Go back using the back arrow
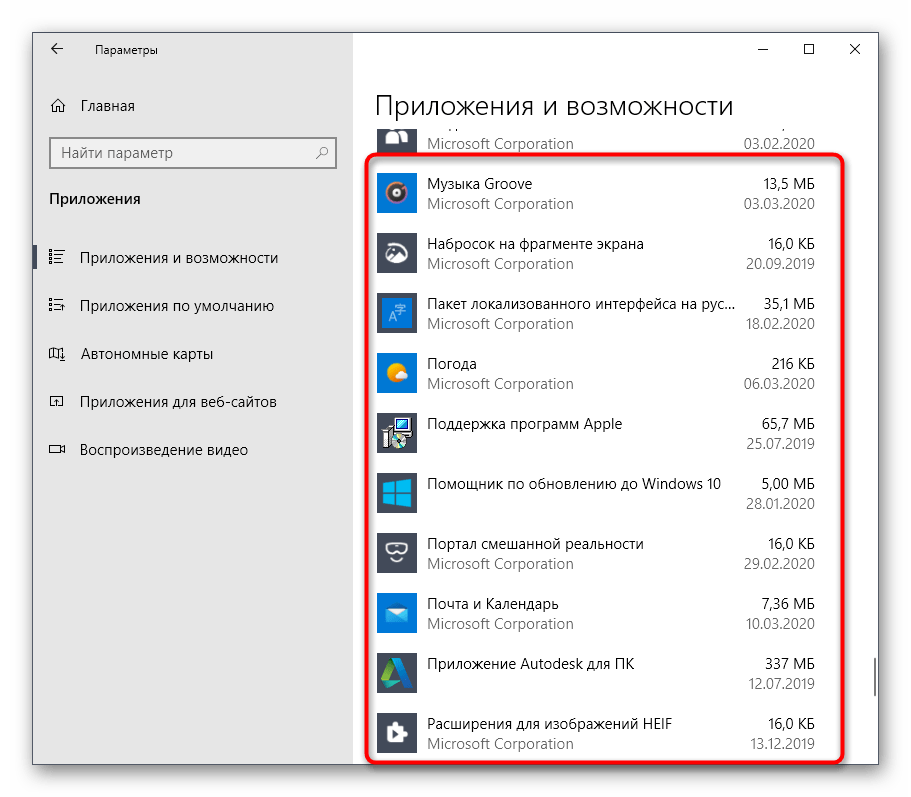Image resolution: width=911 pixels, height=797 pixels. coord(57,49)
